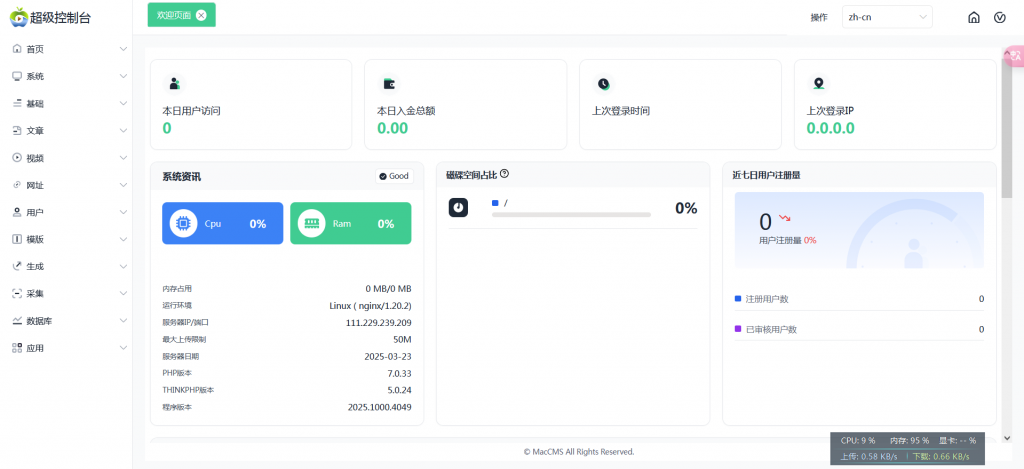Click the server IP 111.229.239.209
Image resolution: width=1024 pixels, height=469 pixels.
pos(378,323)
